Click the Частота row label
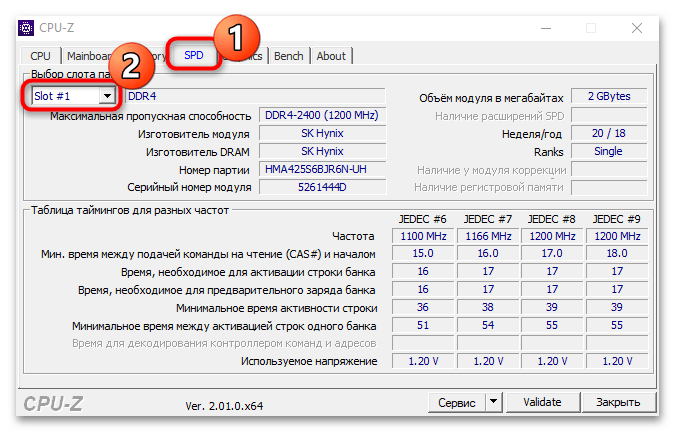 353,236
